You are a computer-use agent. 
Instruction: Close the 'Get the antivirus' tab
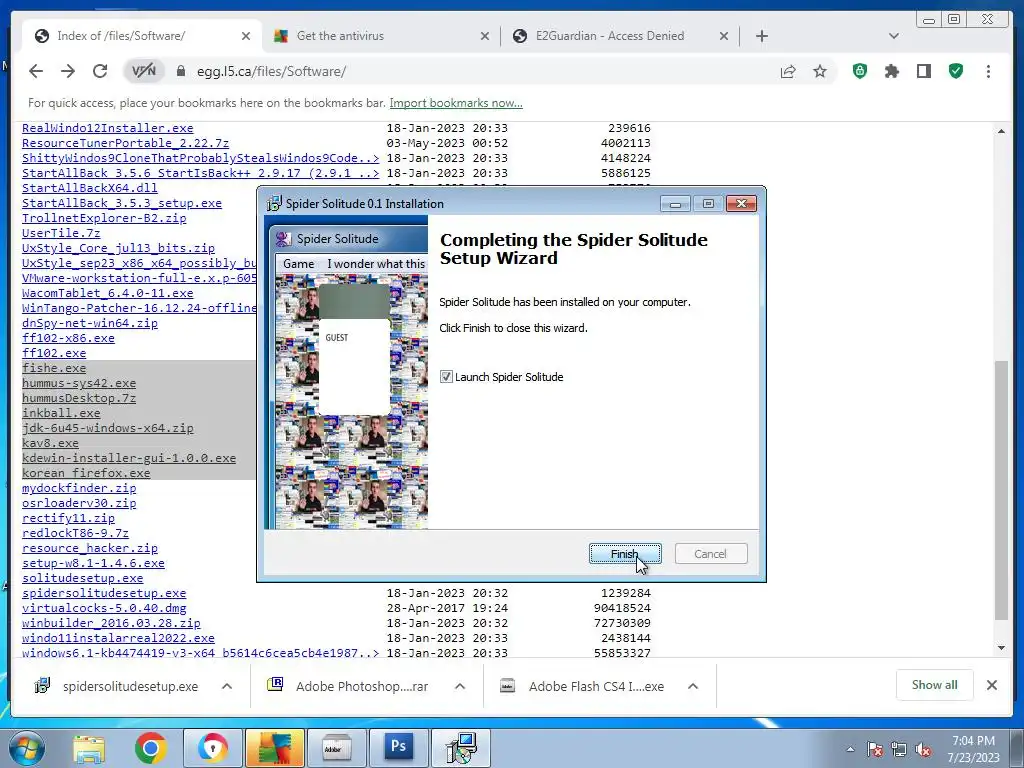(x=485, y=37)
